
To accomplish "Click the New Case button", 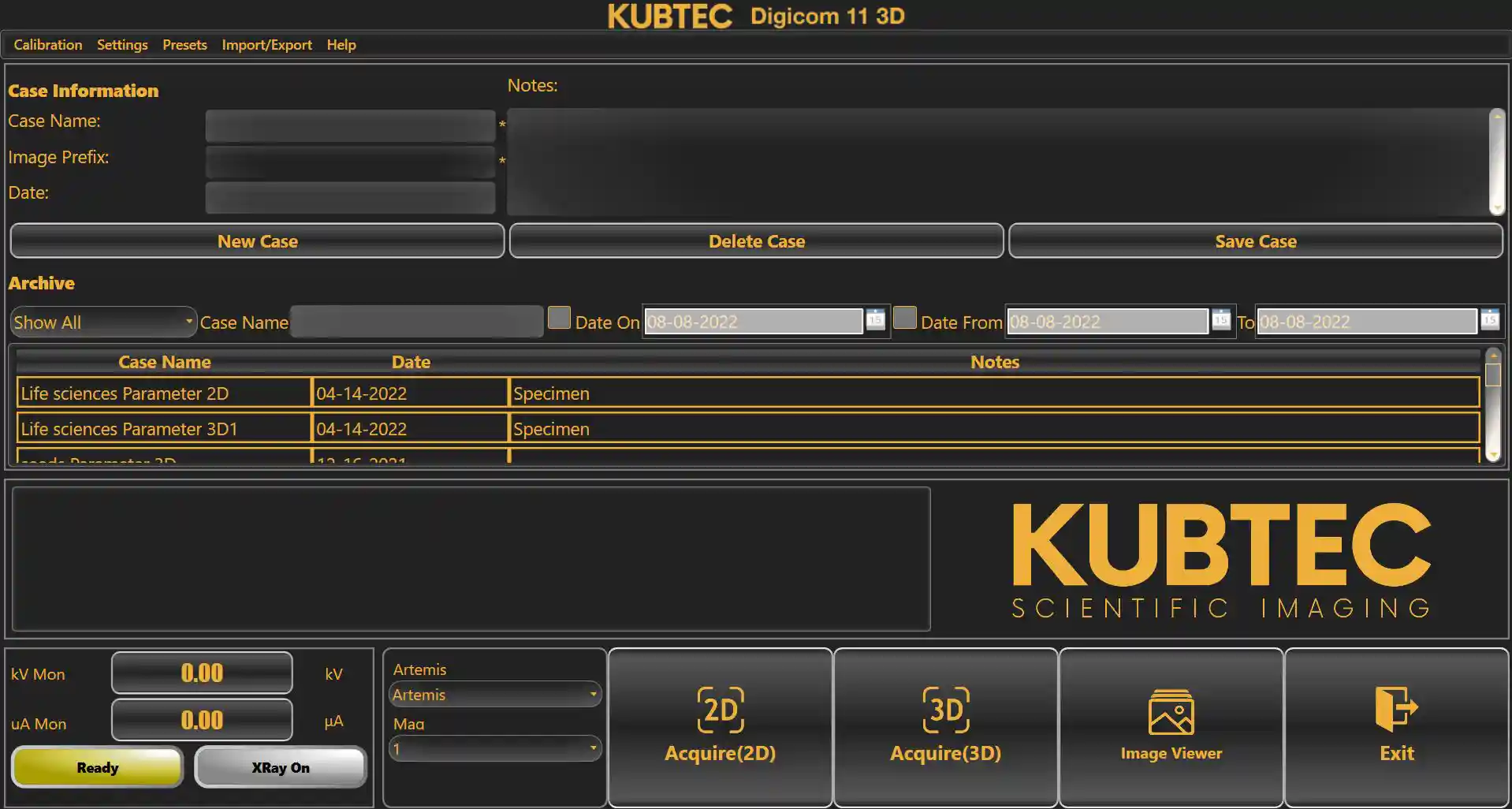I will click(x=257, y=241).
